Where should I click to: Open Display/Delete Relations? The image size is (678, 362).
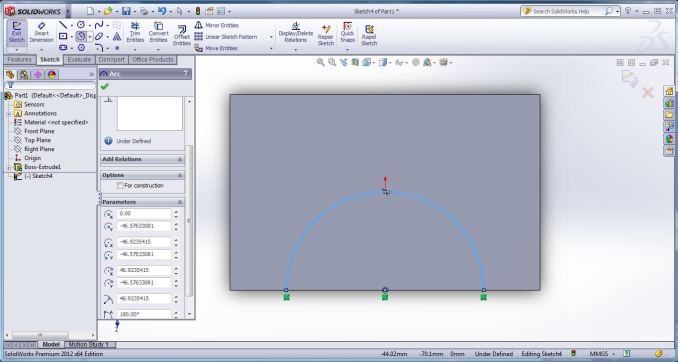click(296, 32)
